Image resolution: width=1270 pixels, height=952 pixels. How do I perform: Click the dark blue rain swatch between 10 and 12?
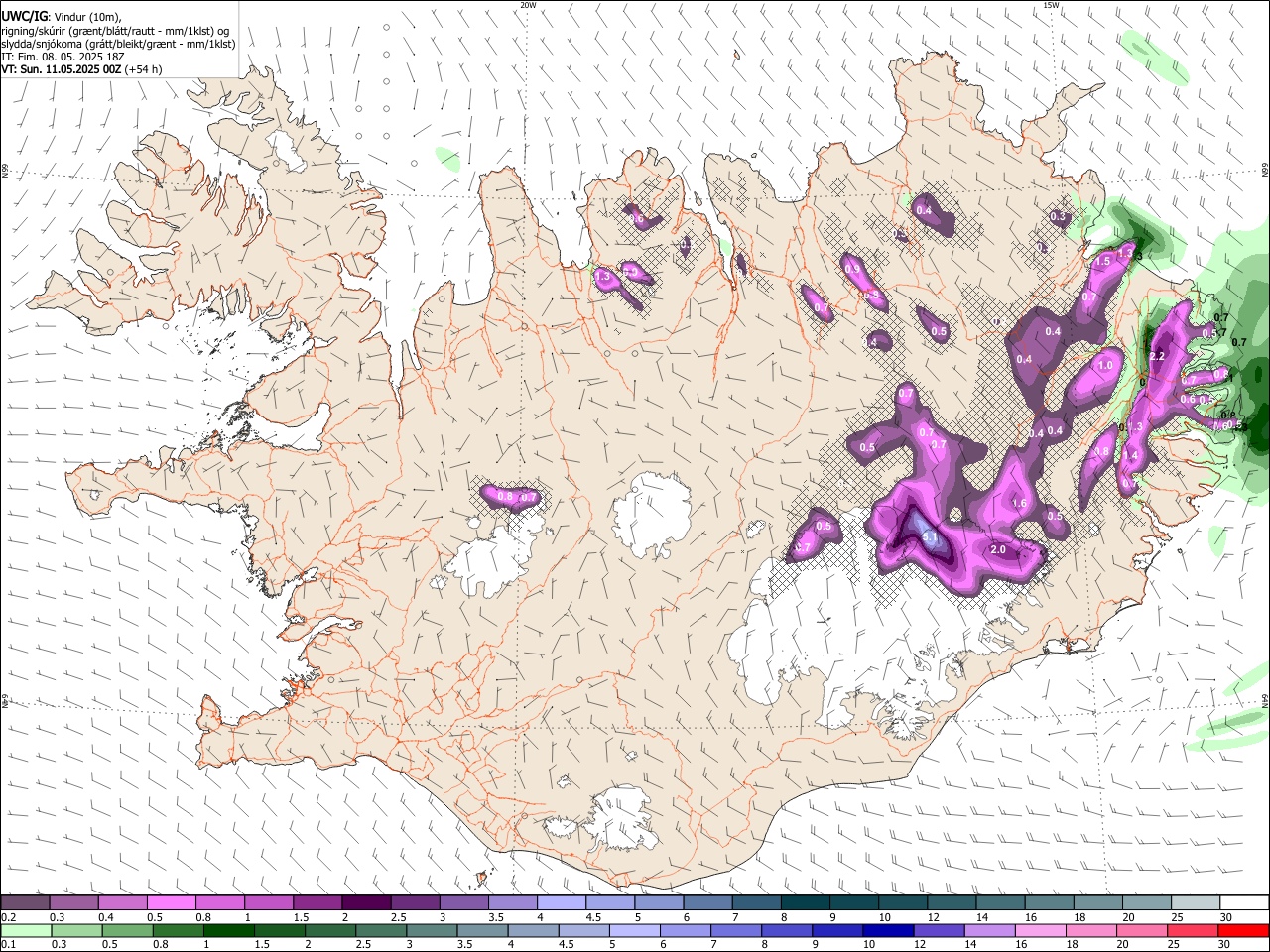(x=886, y=931)
